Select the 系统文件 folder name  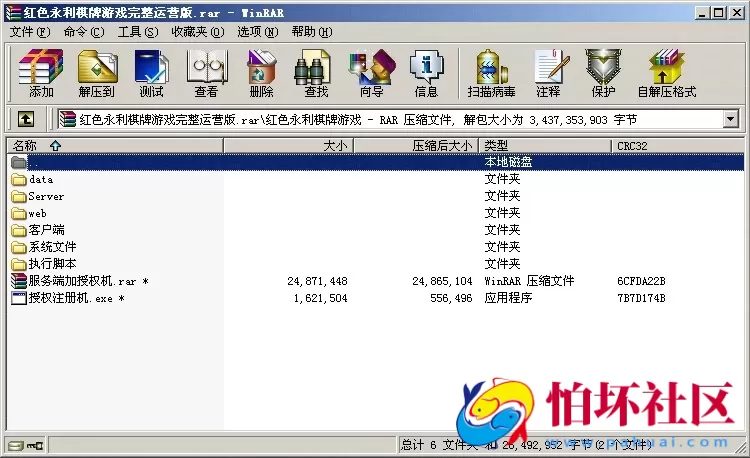tap(52, 247)
